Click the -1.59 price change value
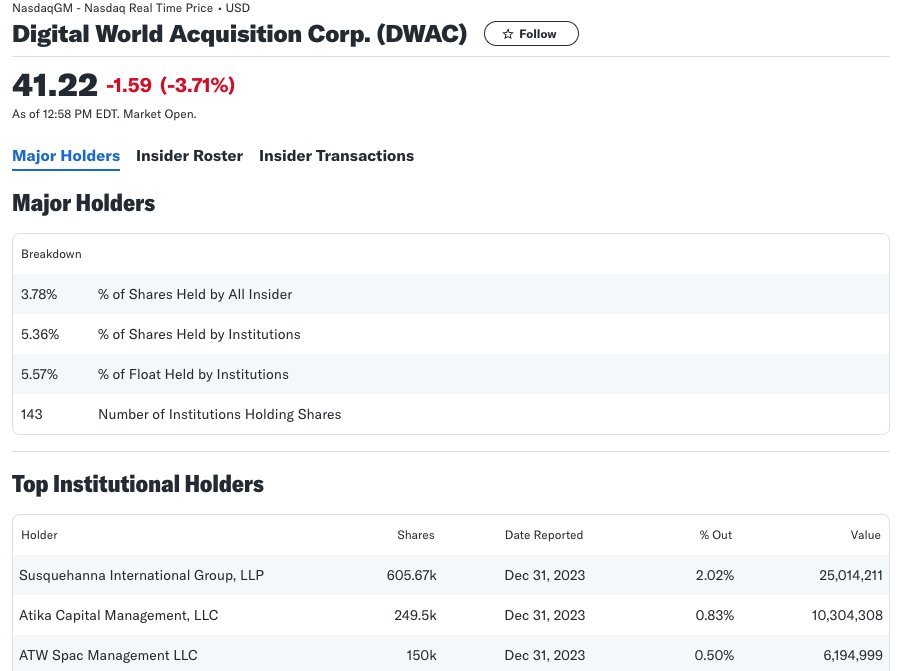The image size is (902, 671). [x=129, y=85]
